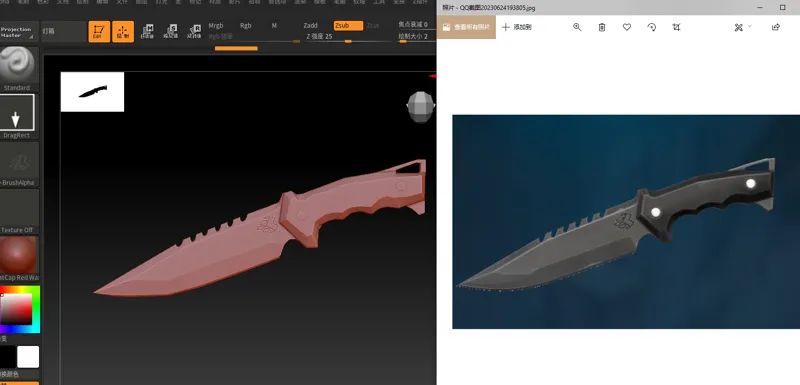Toggle the active Zsub mode
The image size is (800, 385).
click(x=348, y=25)
